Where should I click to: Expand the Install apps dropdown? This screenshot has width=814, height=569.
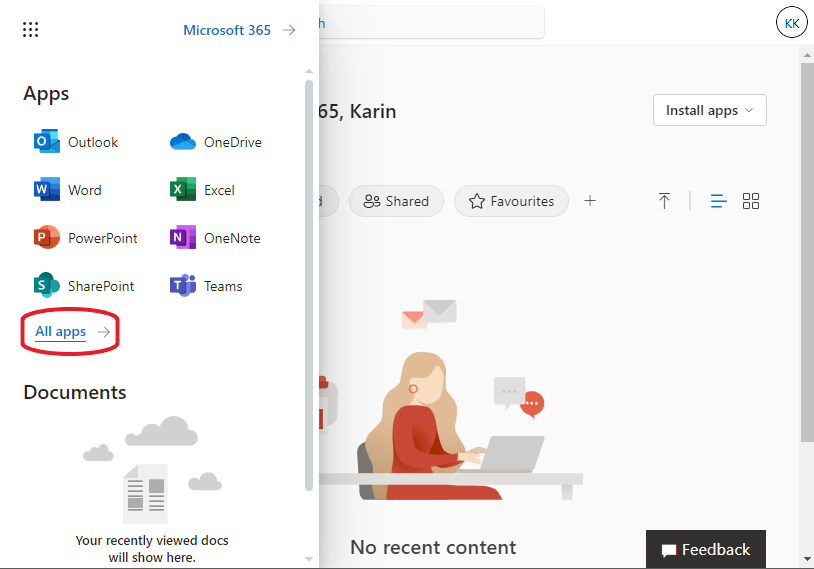[x=710, y=110]
